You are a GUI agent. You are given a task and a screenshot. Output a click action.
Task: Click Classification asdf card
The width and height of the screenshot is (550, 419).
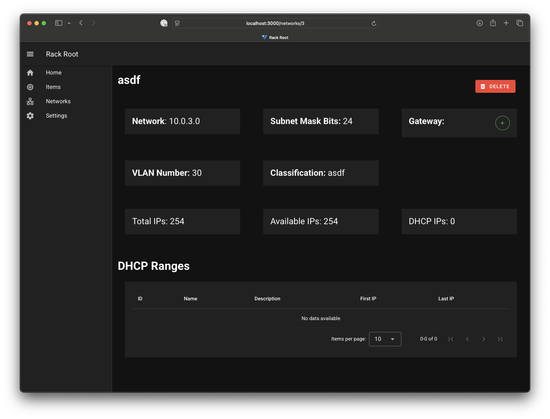tap(321, 173)
